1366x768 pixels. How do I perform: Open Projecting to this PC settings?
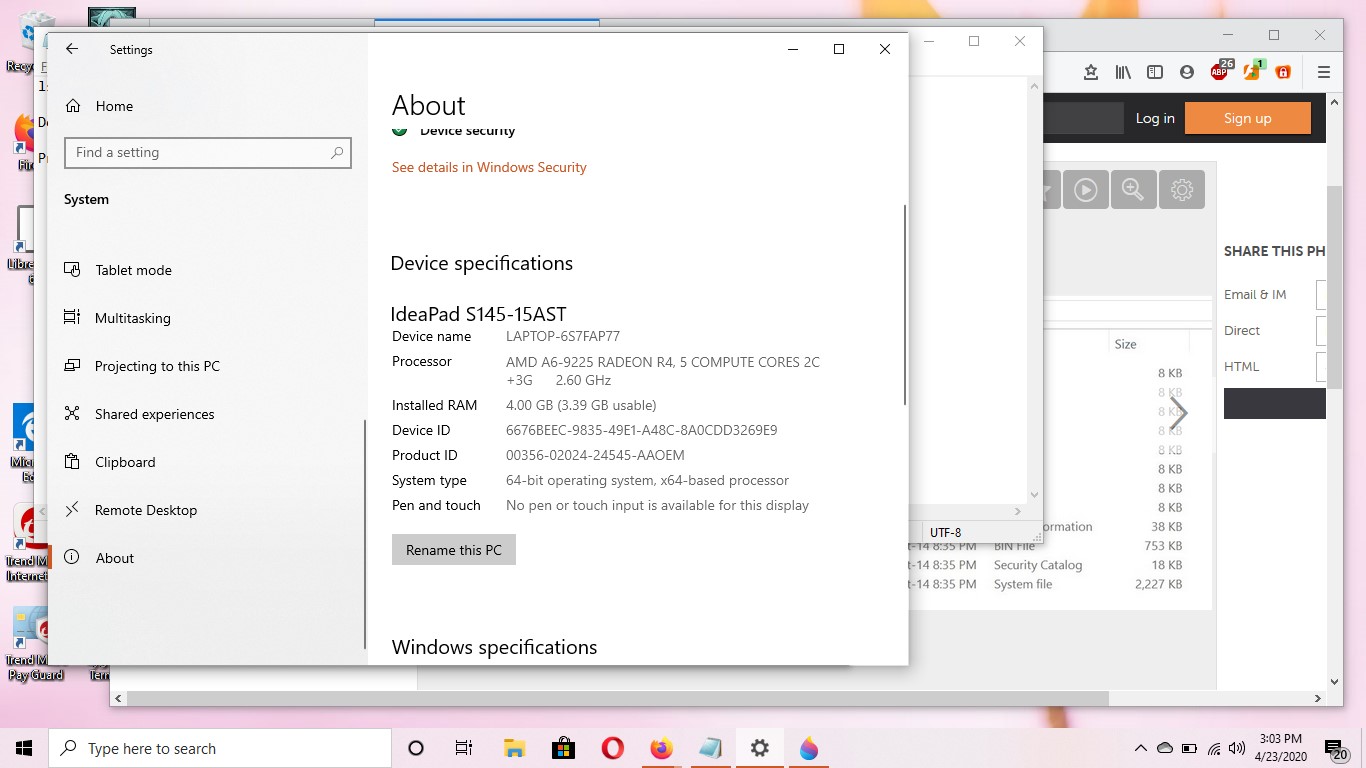pyautogui.click(x=157, y=366)
